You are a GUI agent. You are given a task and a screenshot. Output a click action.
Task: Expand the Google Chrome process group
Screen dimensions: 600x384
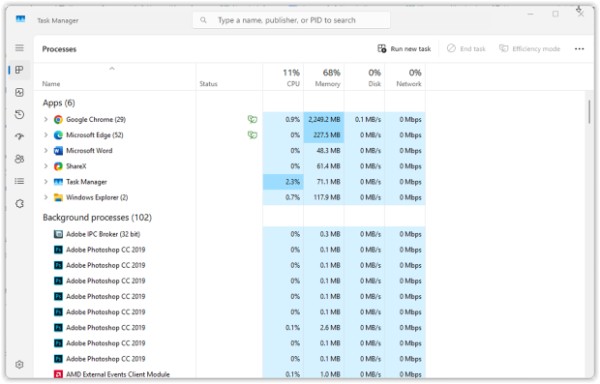click(46, 119)
